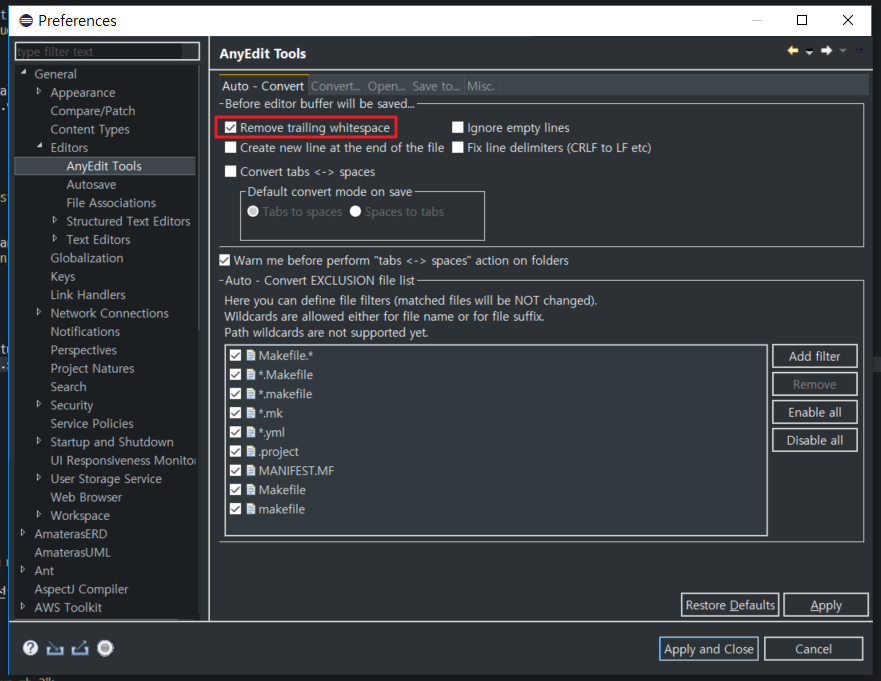Click the Export preferences icon
The width and height of the screenshot is (881, 681).
point(80,648)
